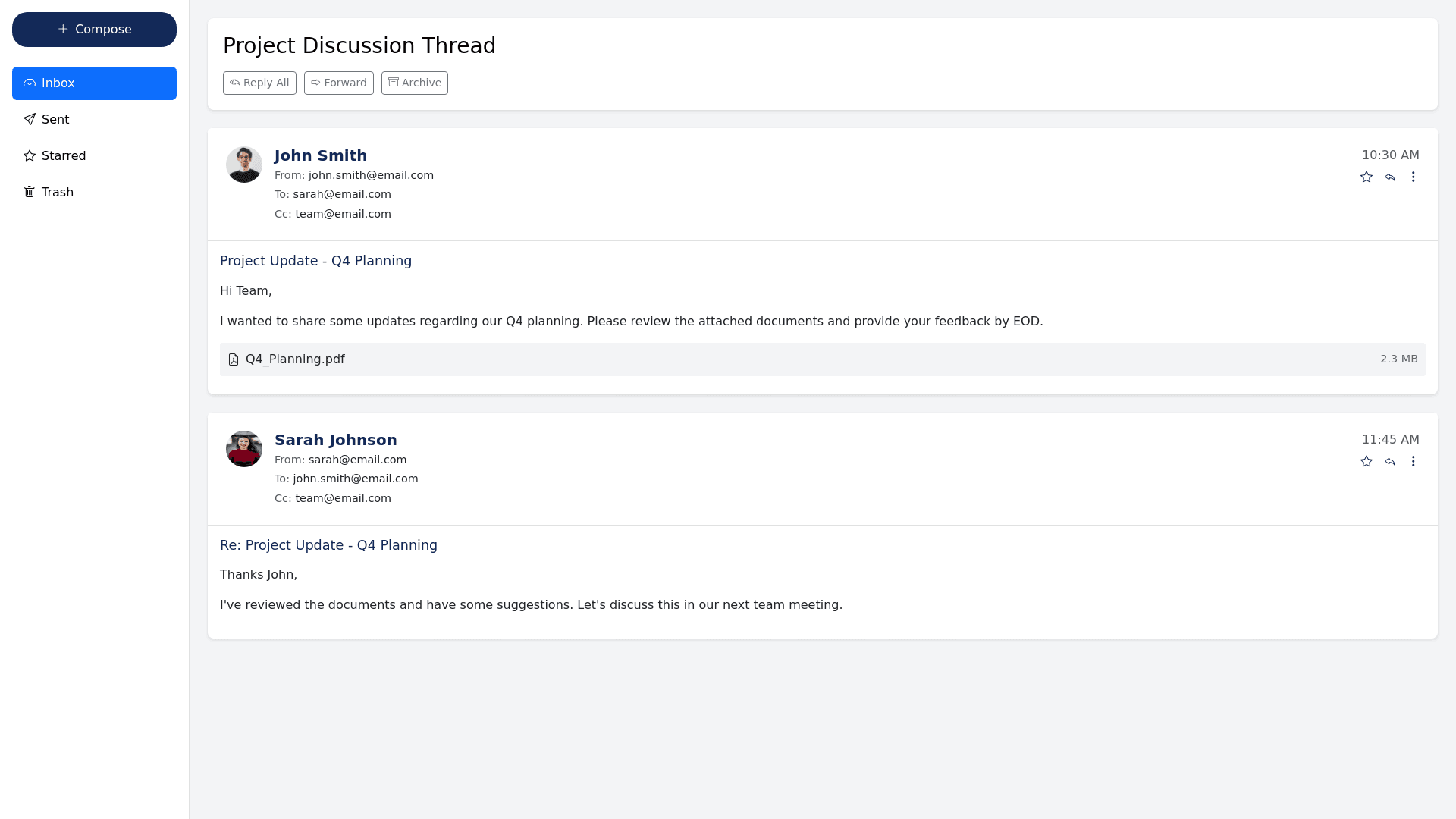
Task: Reply to Sarah Johnson's message via arrow icon
Action: click(1389, 461)
